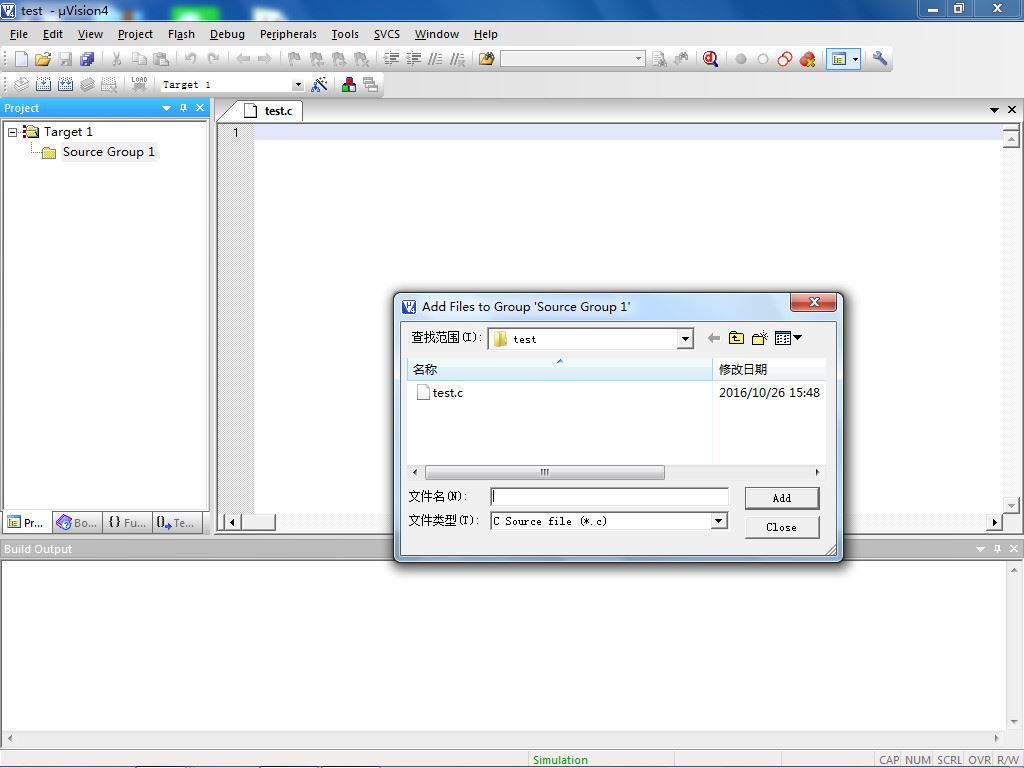1024x768 pixels.
Task: Open the file type 'C Source file' dropdown
Action: click(718, 520)
